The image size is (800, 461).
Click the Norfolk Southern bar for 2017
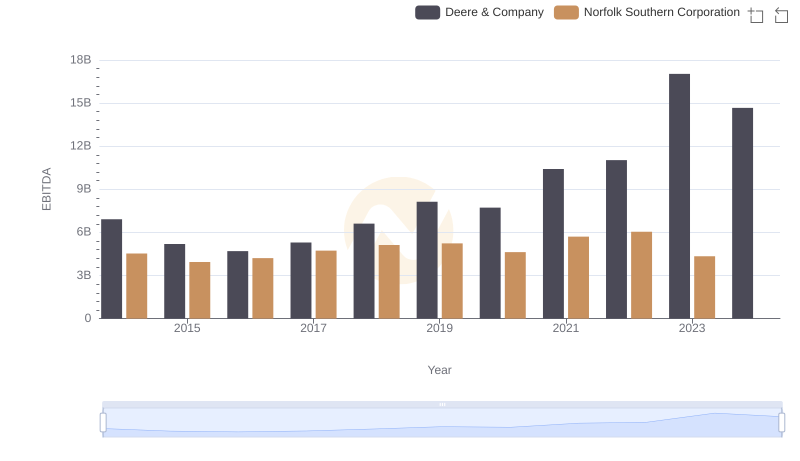coord(326,284)
